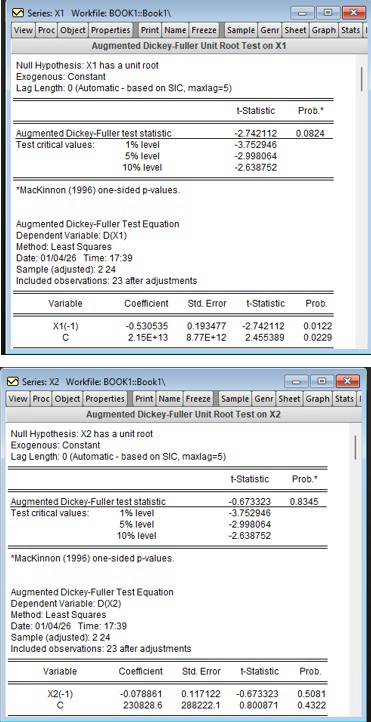Click 'Null Hypothesis: X2 has a unit root' line

81,434
